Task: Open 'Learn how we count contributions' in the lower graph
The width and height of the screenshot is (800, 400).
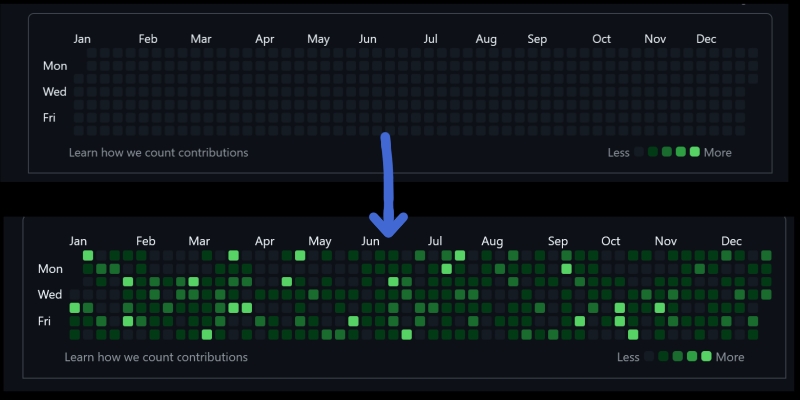Action: [x=158, y=357]
